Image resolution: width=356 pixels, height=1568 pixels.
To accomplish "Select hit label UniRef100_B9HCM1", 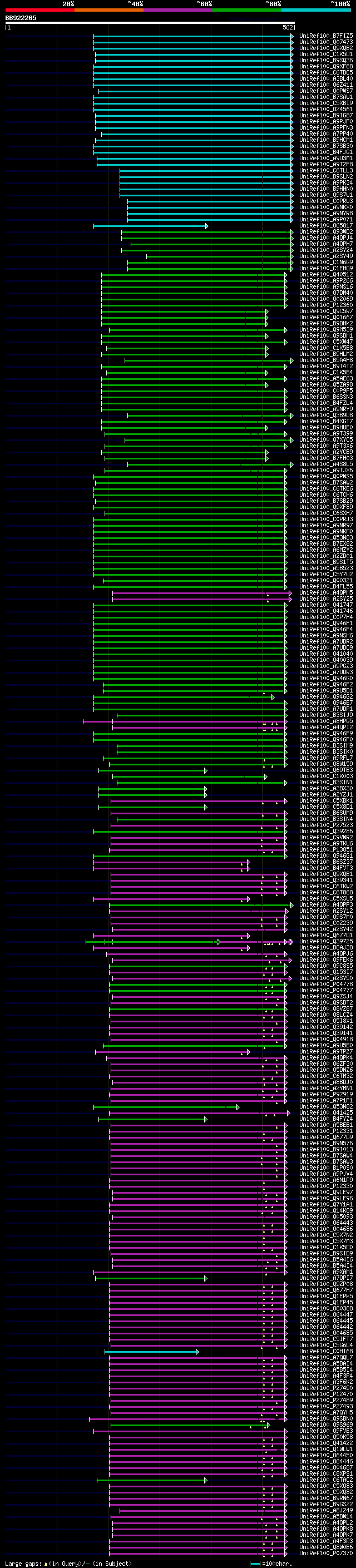I will click(x=326, y=140).
